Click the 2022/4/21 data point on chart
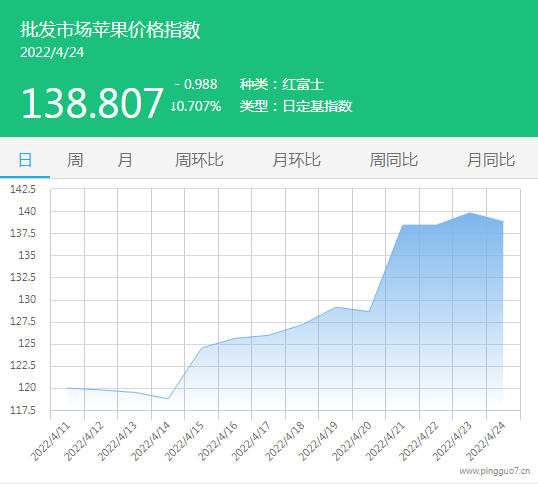 (x=402, y=225)
